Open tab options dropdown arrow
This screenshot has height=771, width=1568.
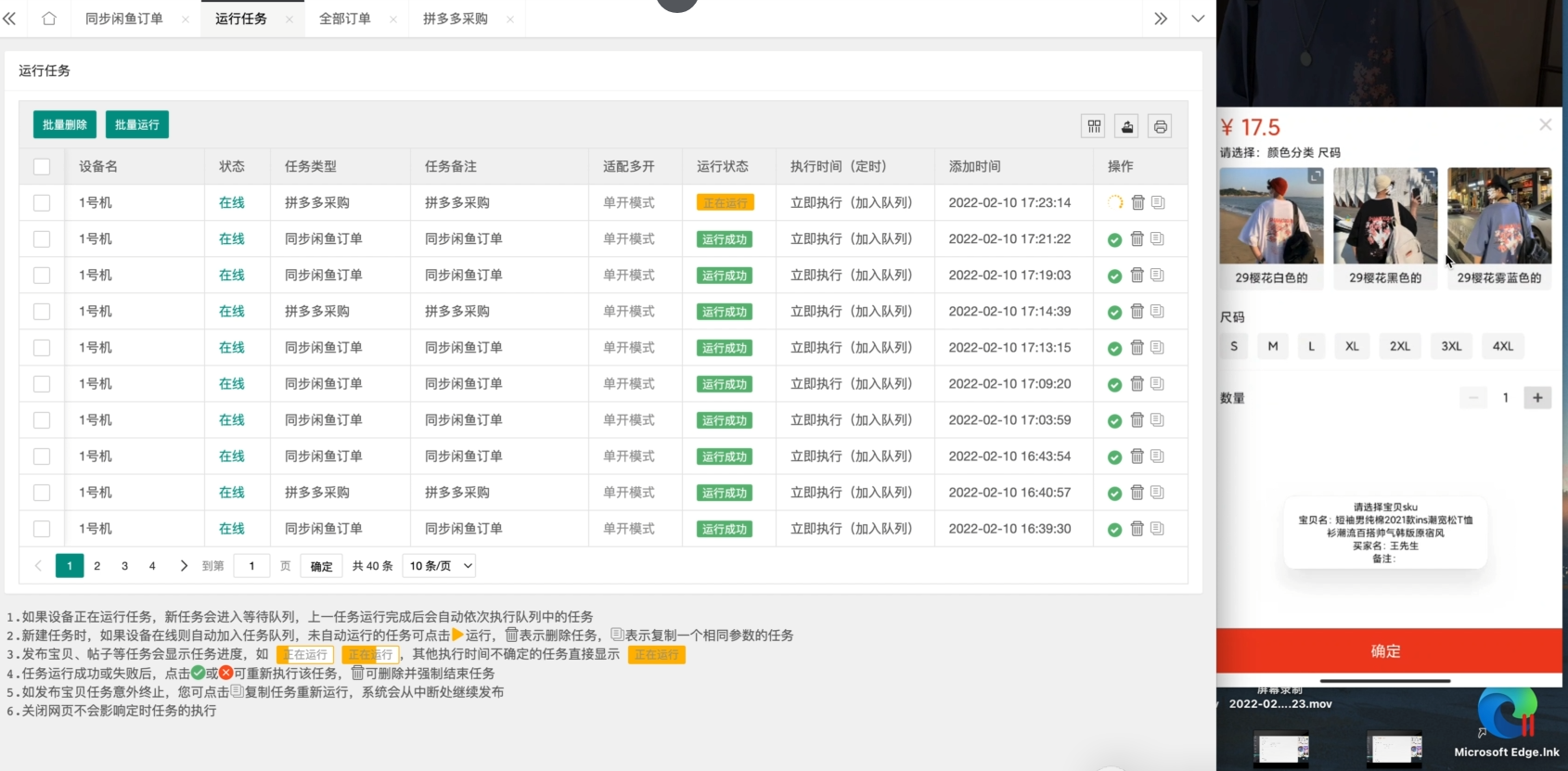pyautogui.click(x=1198, y=19)
